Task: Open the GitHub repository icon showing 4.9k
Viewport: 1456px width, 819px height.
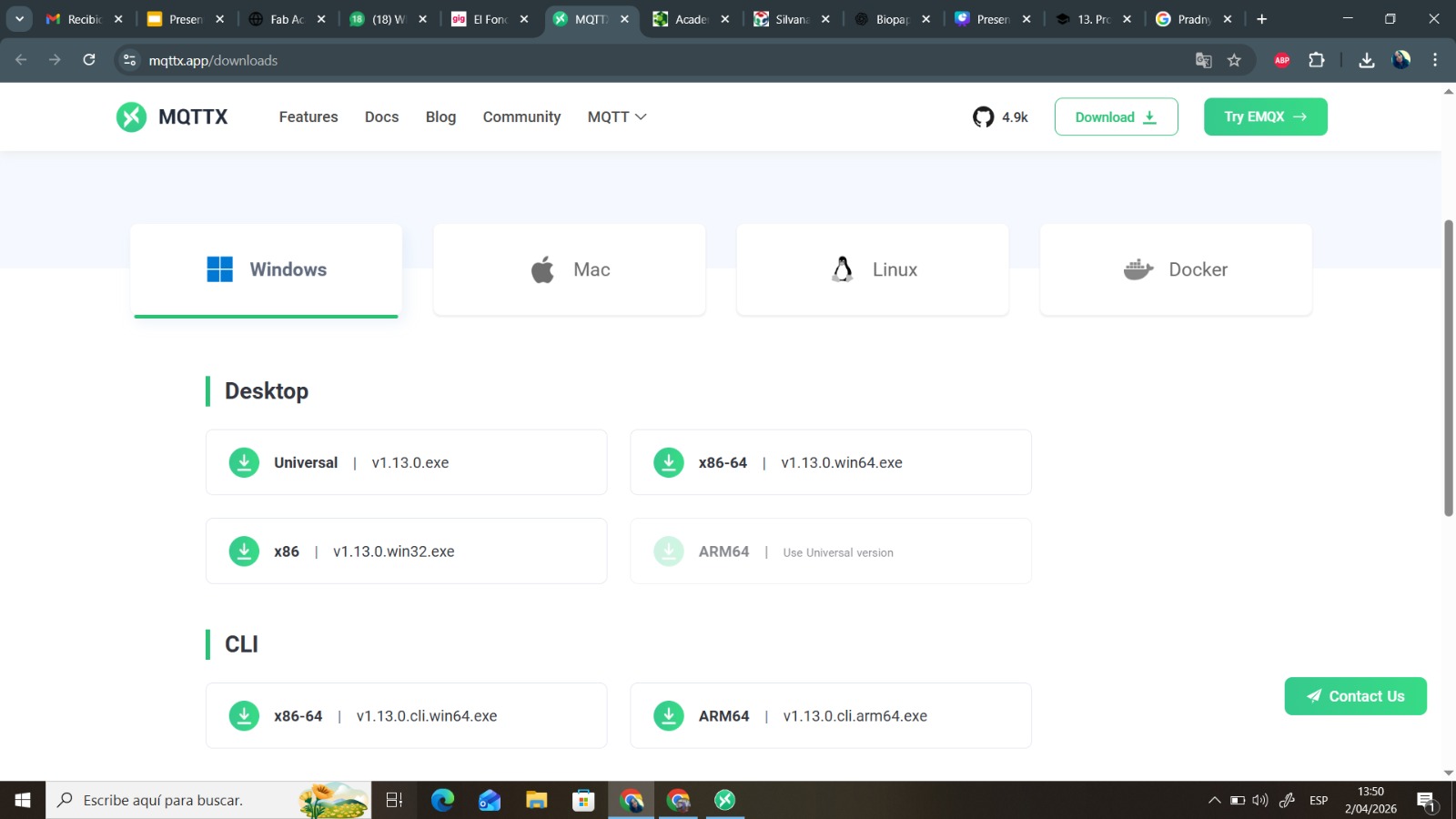Action: coord(983,116)
